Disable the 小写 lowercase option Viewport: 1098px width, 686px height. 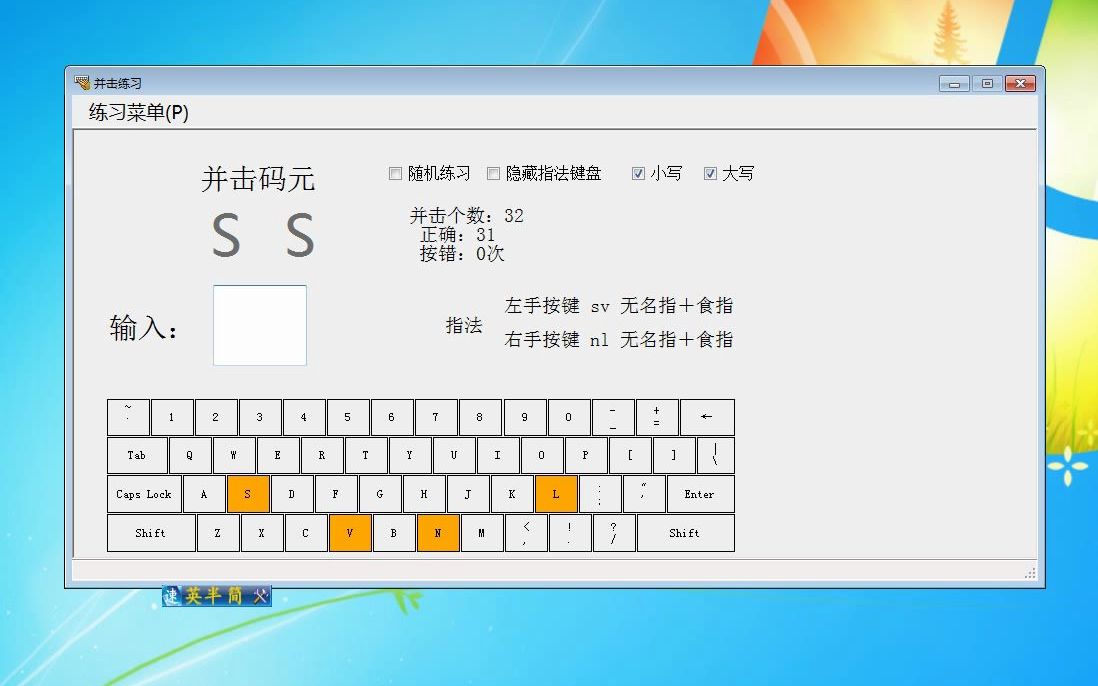[x=638, y=173]
